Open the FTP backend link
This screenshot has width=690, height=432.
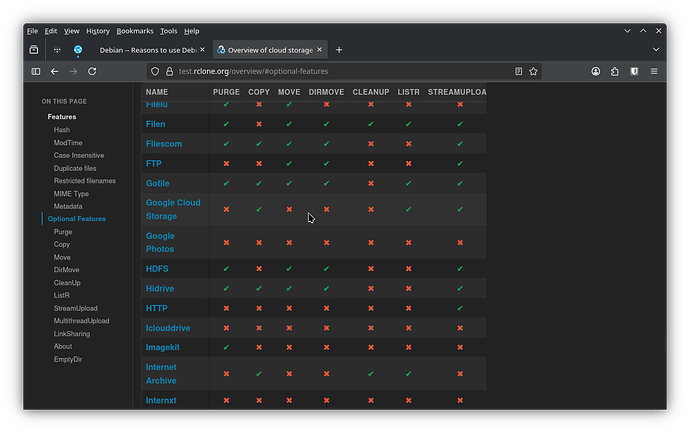click(x=154, y=164)
